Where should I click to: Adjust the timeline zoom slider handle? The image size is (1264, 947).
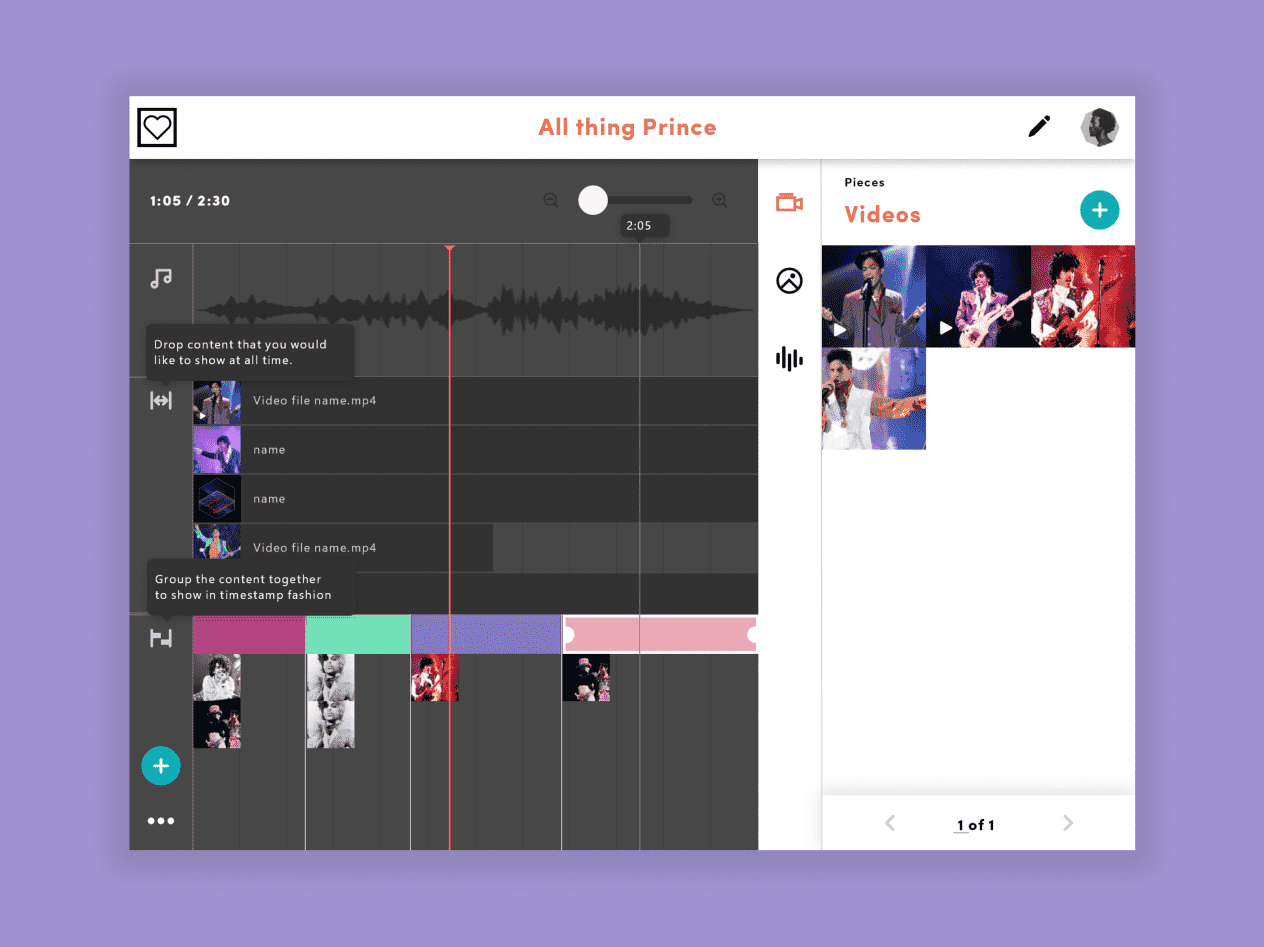tap(593, 200)
